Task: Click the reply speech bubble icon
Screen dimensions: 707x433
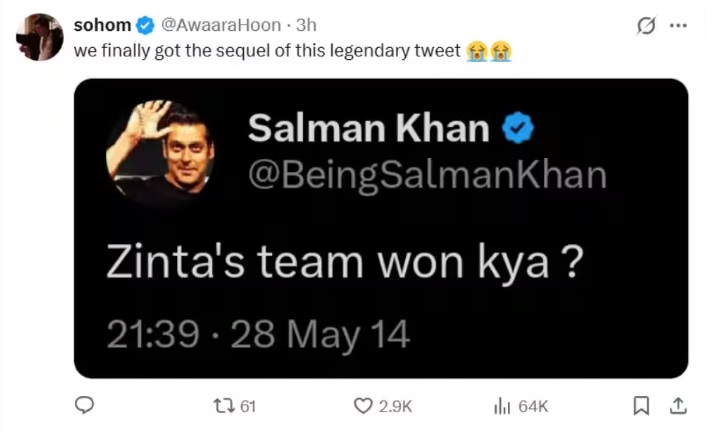Action: tap(85, 405)
